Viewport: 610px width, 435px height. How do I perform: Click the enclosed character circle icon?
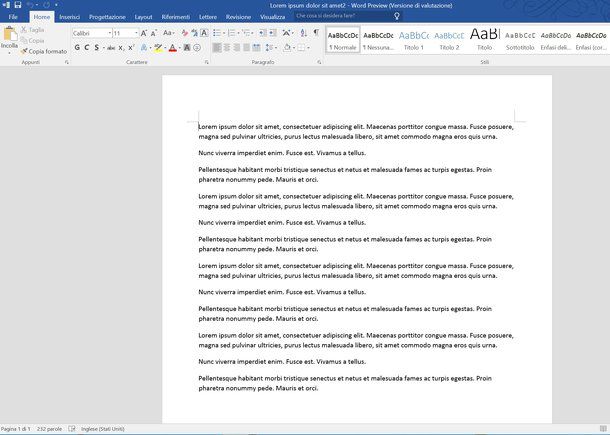[x=197, y=48]
